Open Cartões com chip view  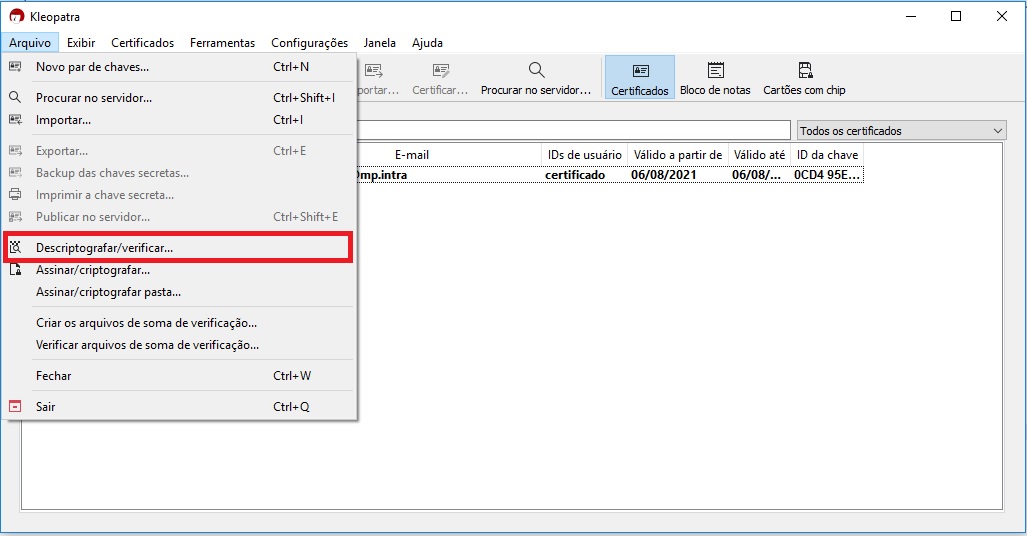tap(804, 78)
